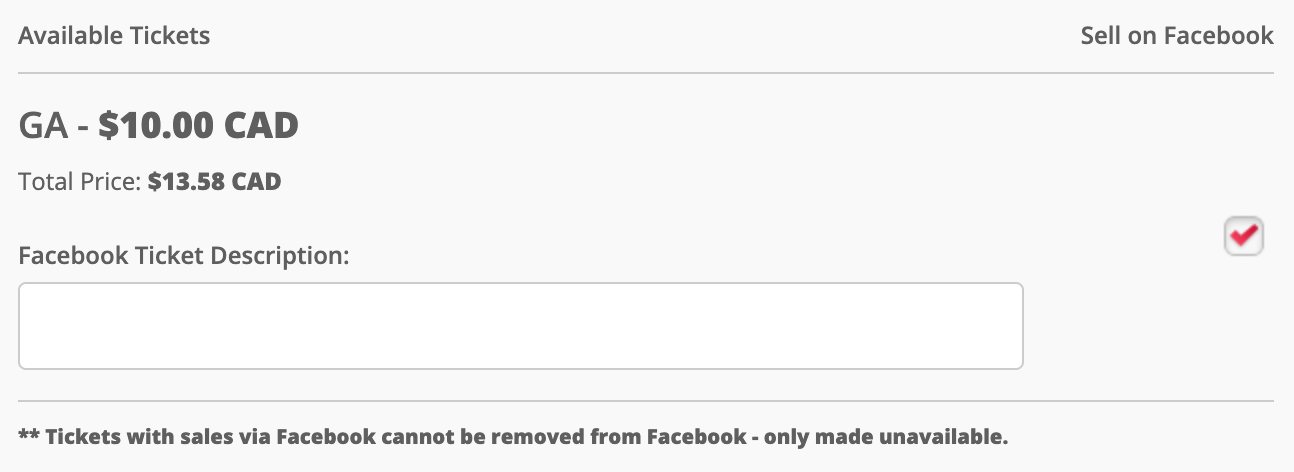The height and width of the screenshot is (472, 1294).
Task: Click the word Facebook in the column header
Action: pyautogui.click(x=1218, y=36)
